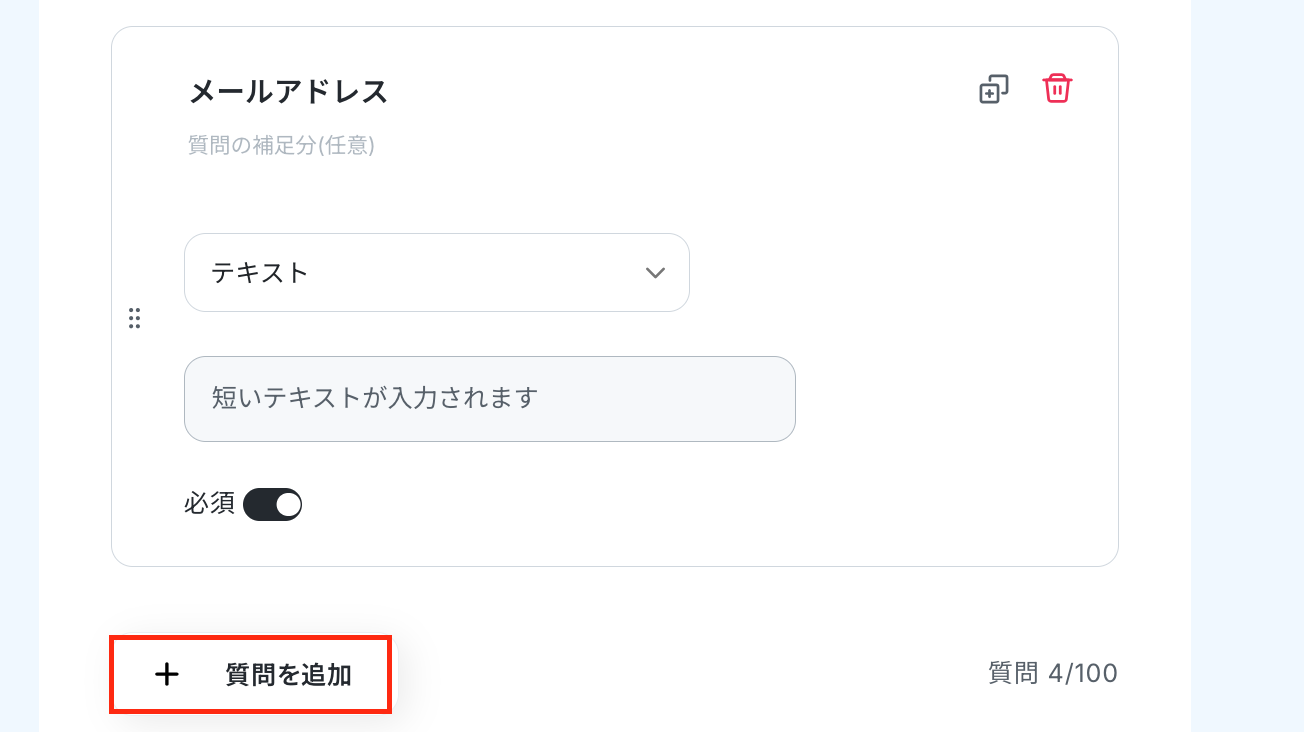Click the plus icon beside 質問を追加

tap(167, 675)
